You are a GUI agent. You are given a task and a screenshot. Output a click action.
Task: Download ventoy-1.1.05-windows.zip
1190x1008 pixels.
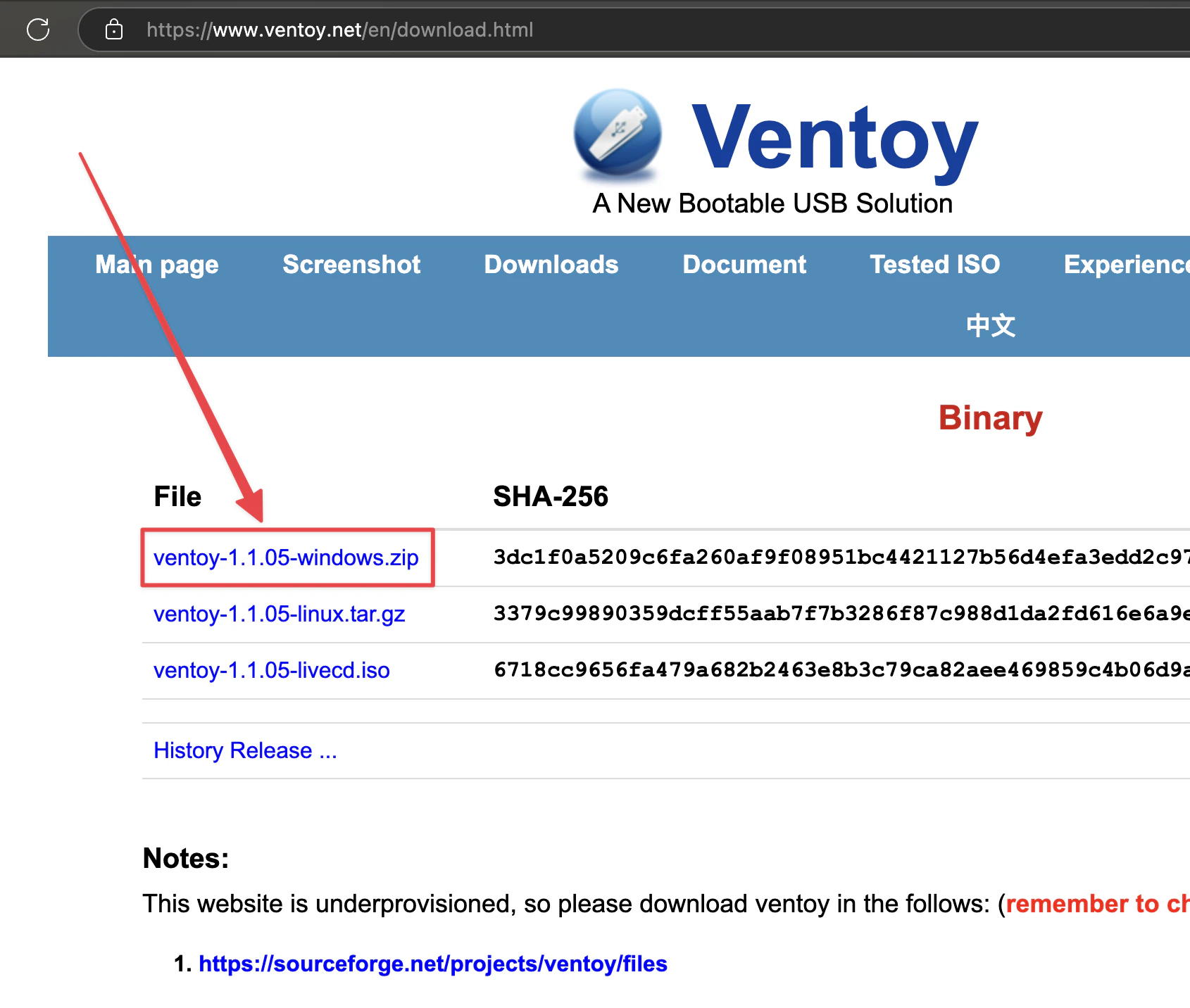[286, 557]
